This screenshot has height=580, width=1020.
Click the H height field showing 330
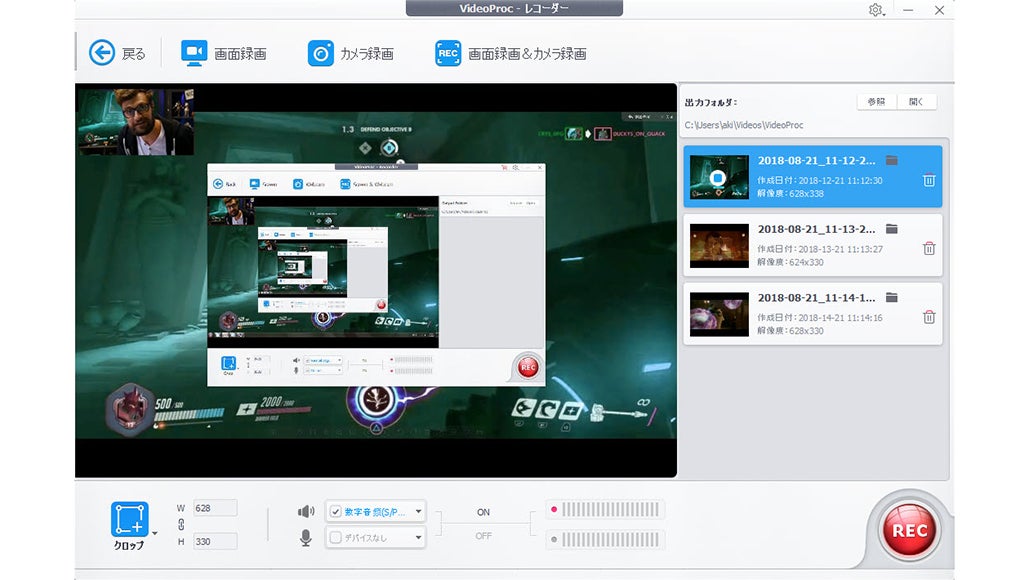click(215, 541)
